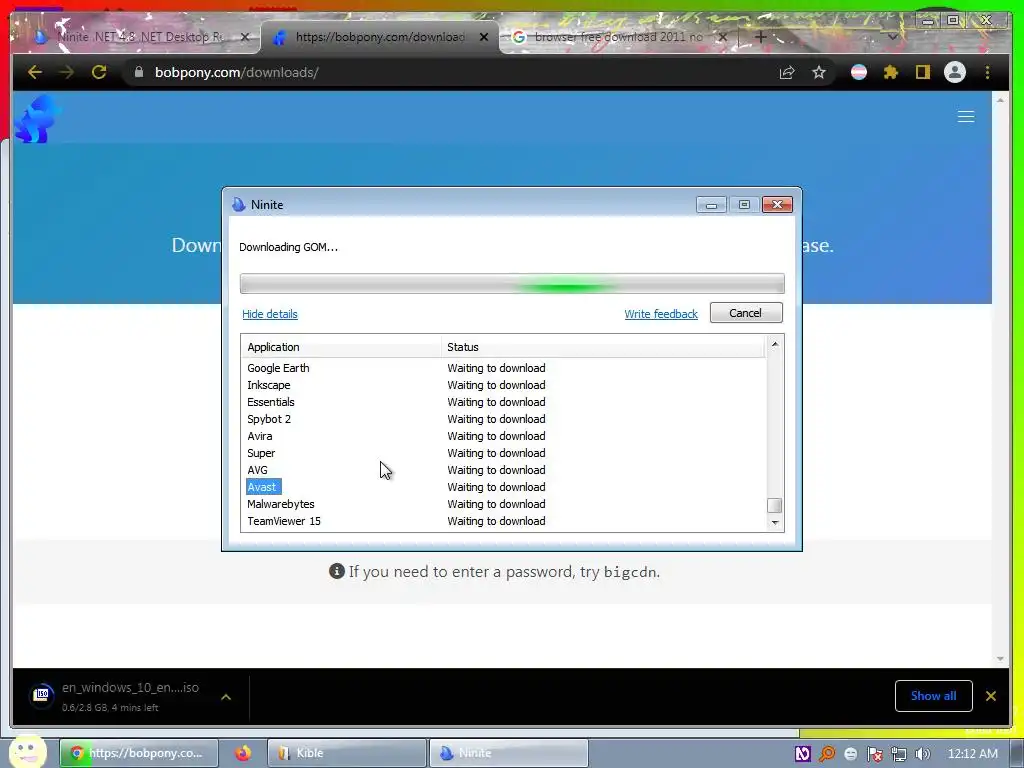Viewport: 1024px width, 768px height.
Task: Click the Ninite window title icon
Action: 238,204
